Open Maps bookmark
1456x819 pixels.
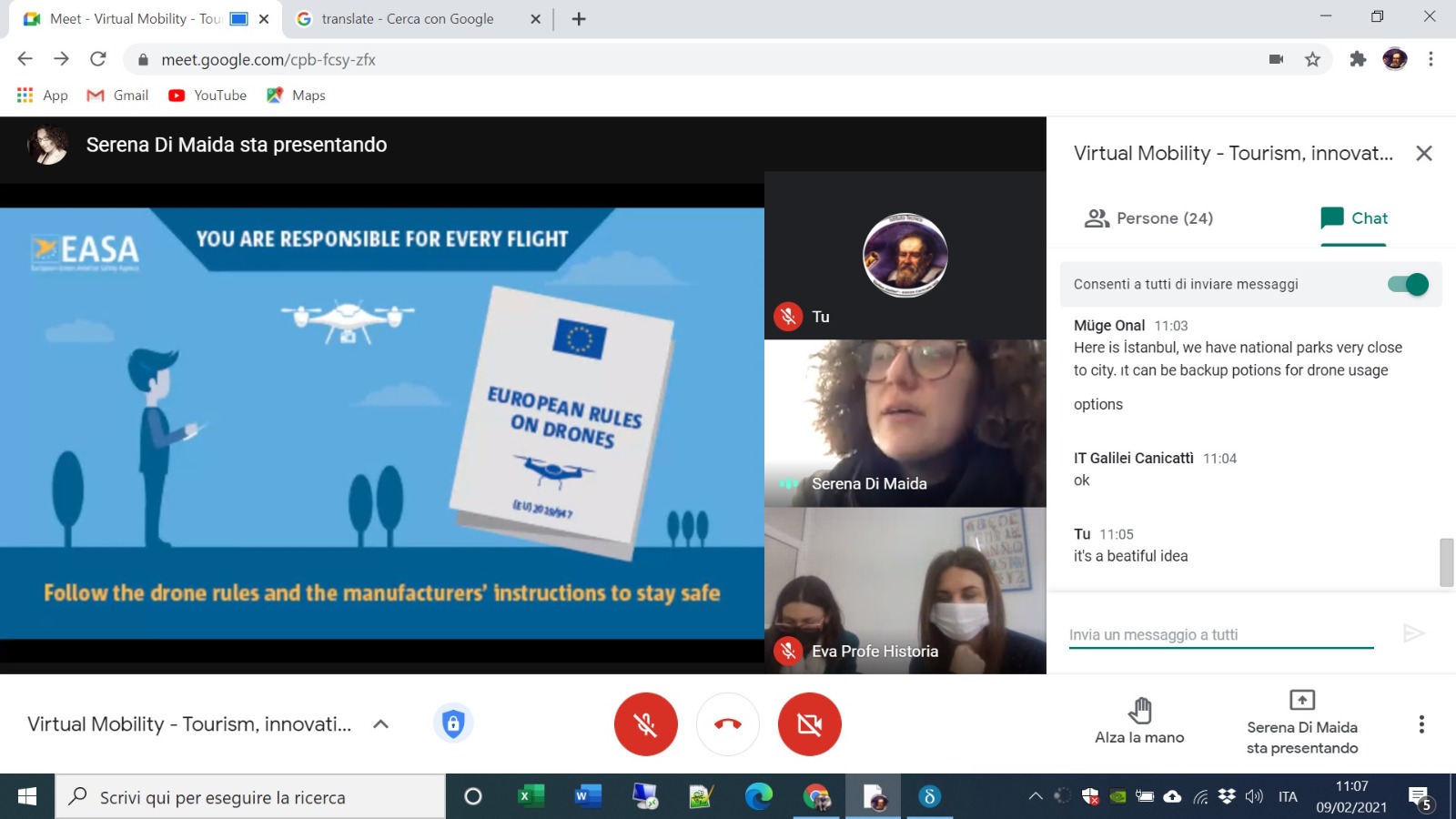[x=296, y=96]
